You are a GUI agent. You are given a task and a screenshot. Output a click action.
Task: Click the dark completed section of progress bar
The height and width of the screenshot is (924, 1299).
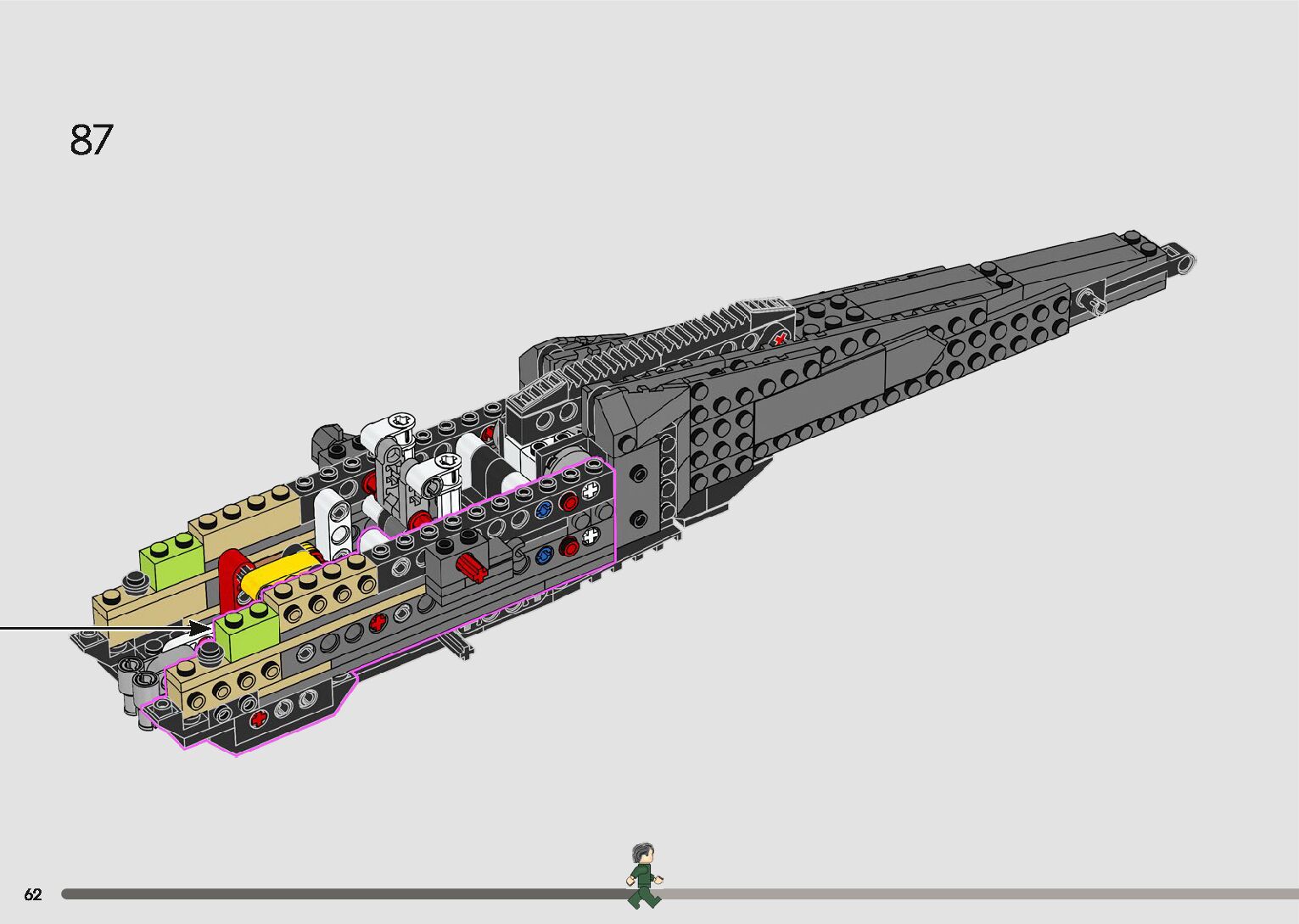[339, 893]
